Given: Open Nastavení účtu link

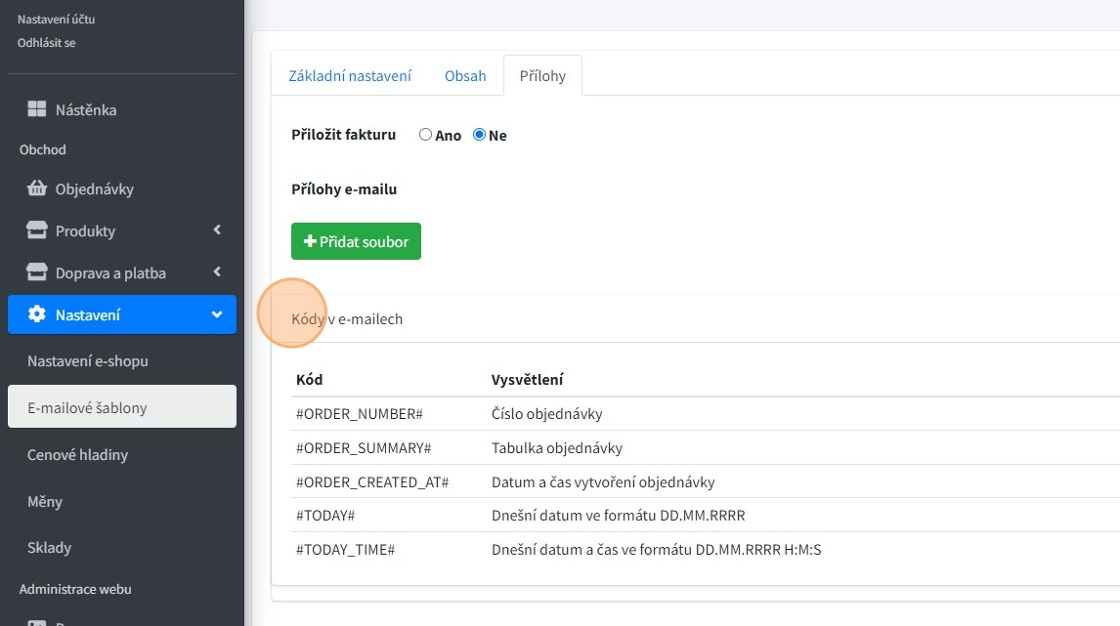Looking at the screenshot, I should (x=56, y=19).
